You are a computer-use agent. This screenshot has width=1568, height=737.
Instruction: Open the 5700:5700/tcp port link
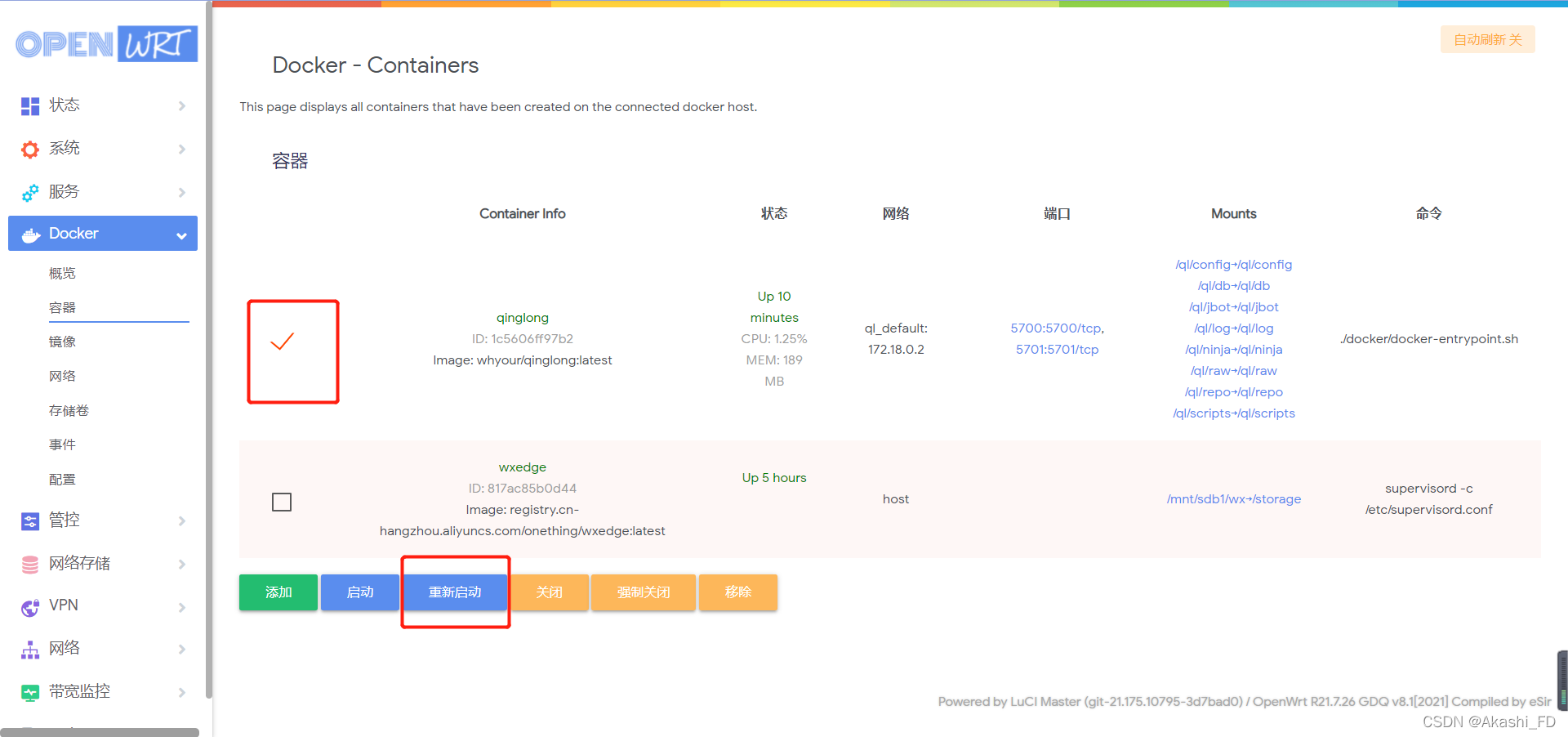coord(1055,328)
